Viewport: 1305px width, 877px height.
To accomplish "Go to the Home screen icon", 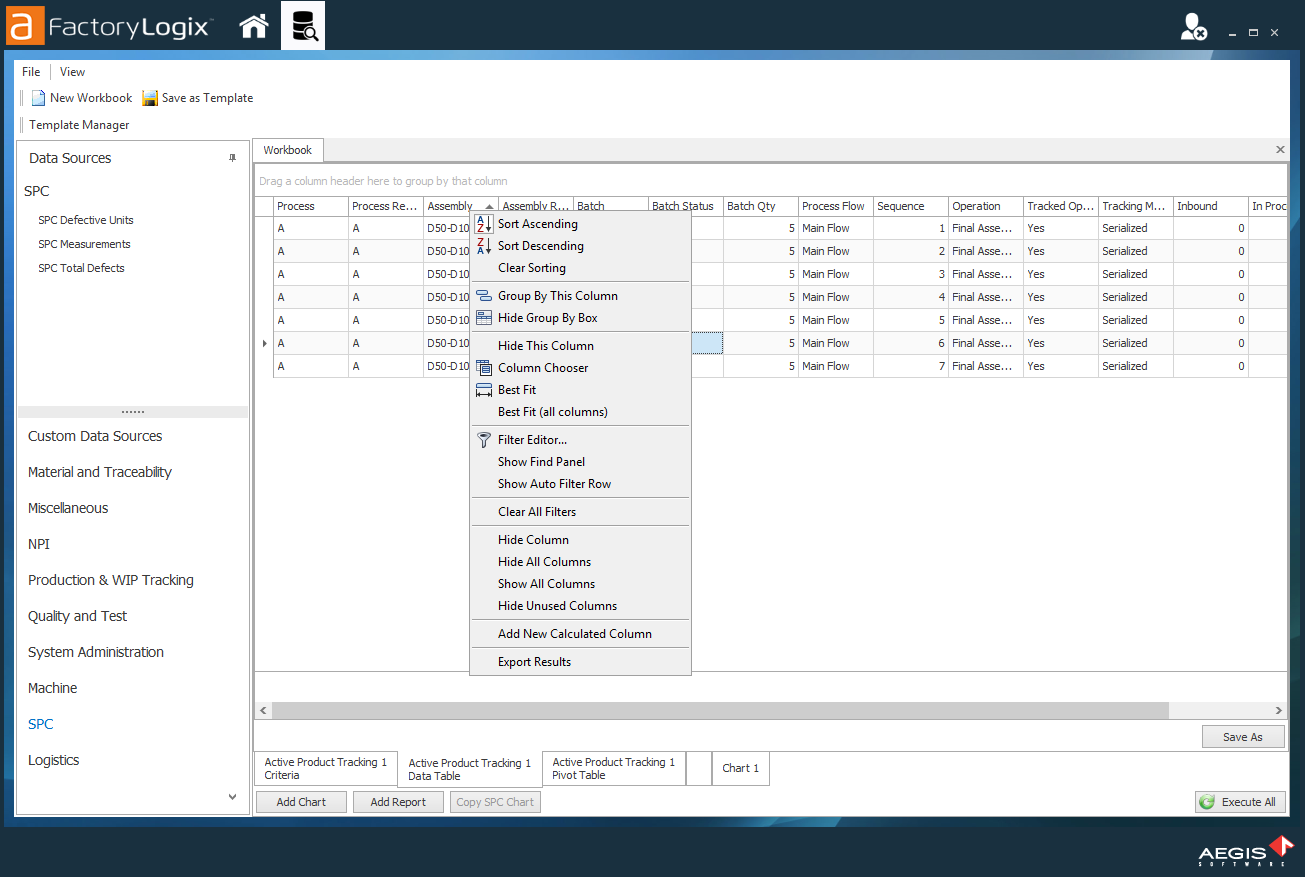I will (x=253, y=27).
